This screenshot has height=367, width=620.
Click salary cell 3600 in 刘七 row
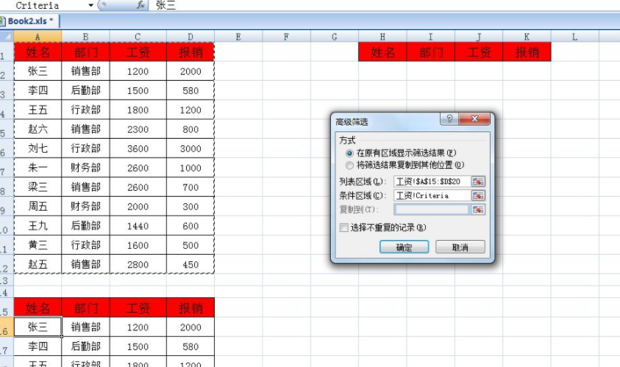pos(138,148)
